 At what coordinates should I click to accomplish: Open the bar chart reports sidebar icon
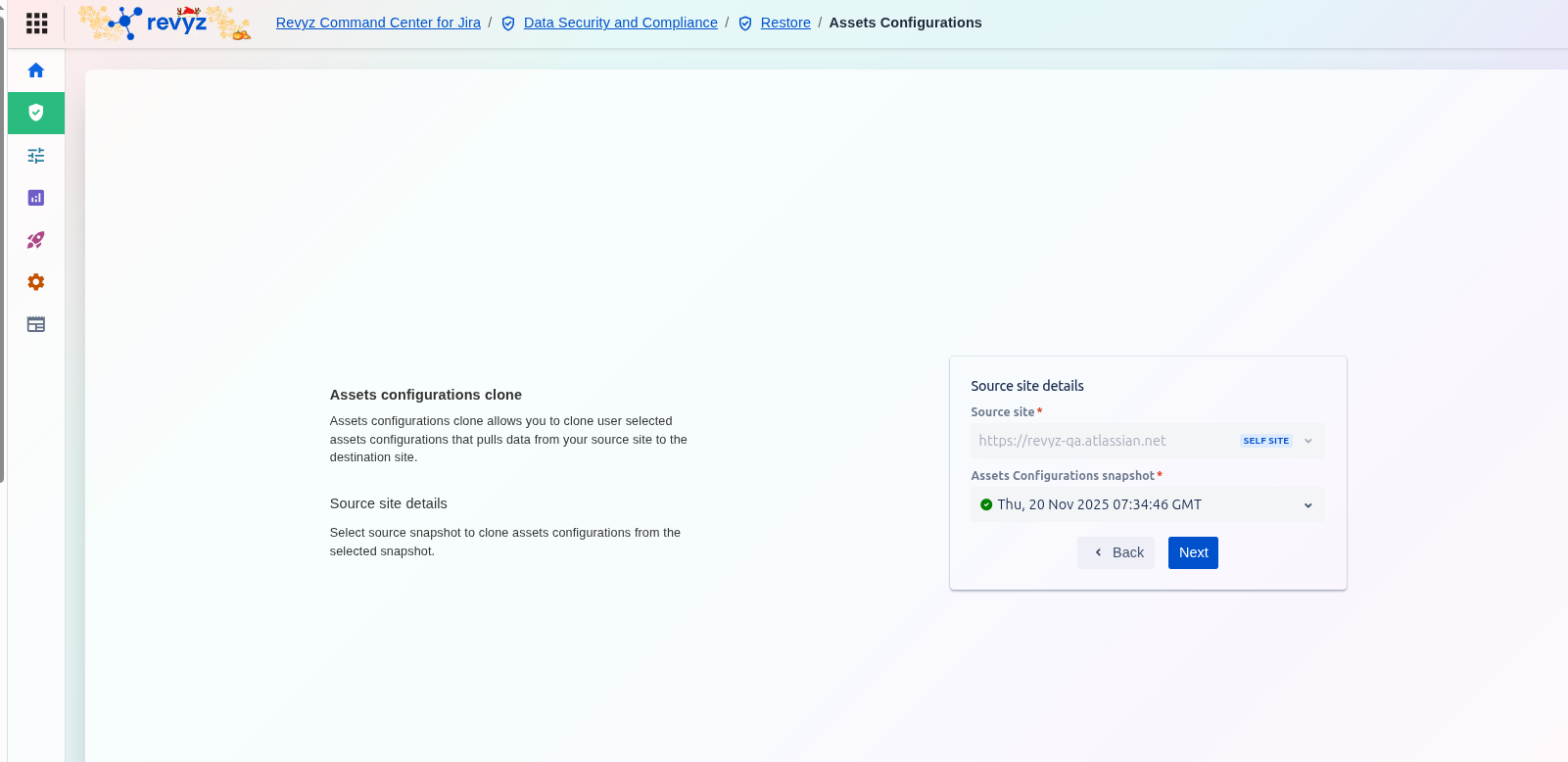36,198
